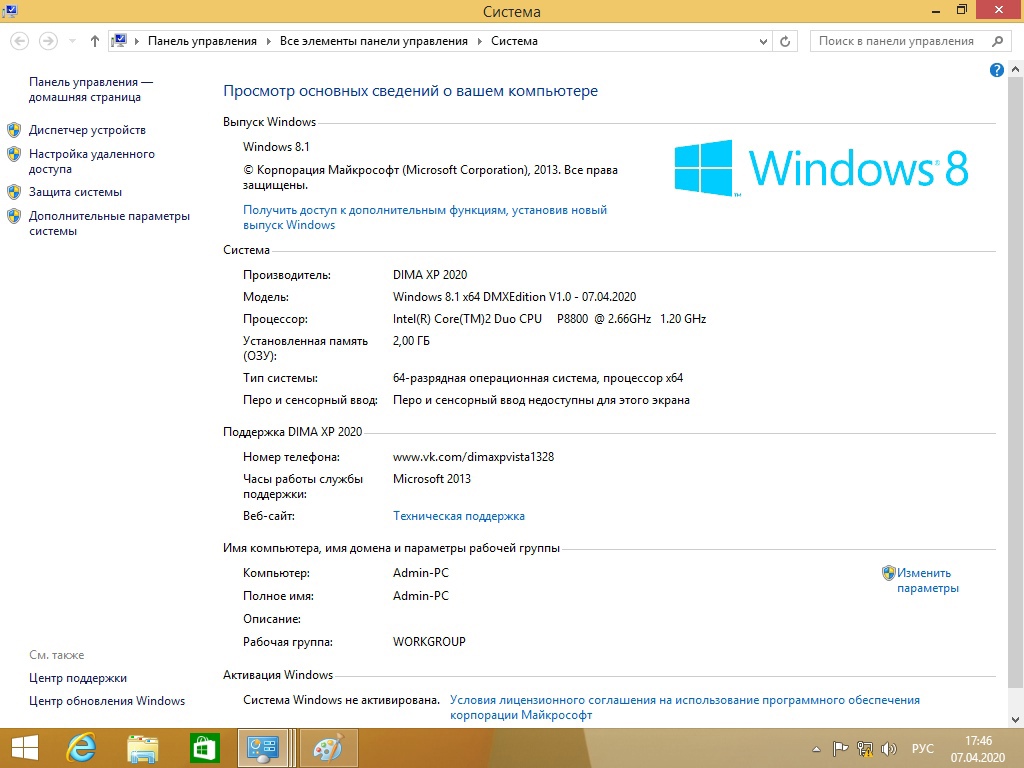Open System Protection link
The image size is (1024, 768).
point(75,192)
